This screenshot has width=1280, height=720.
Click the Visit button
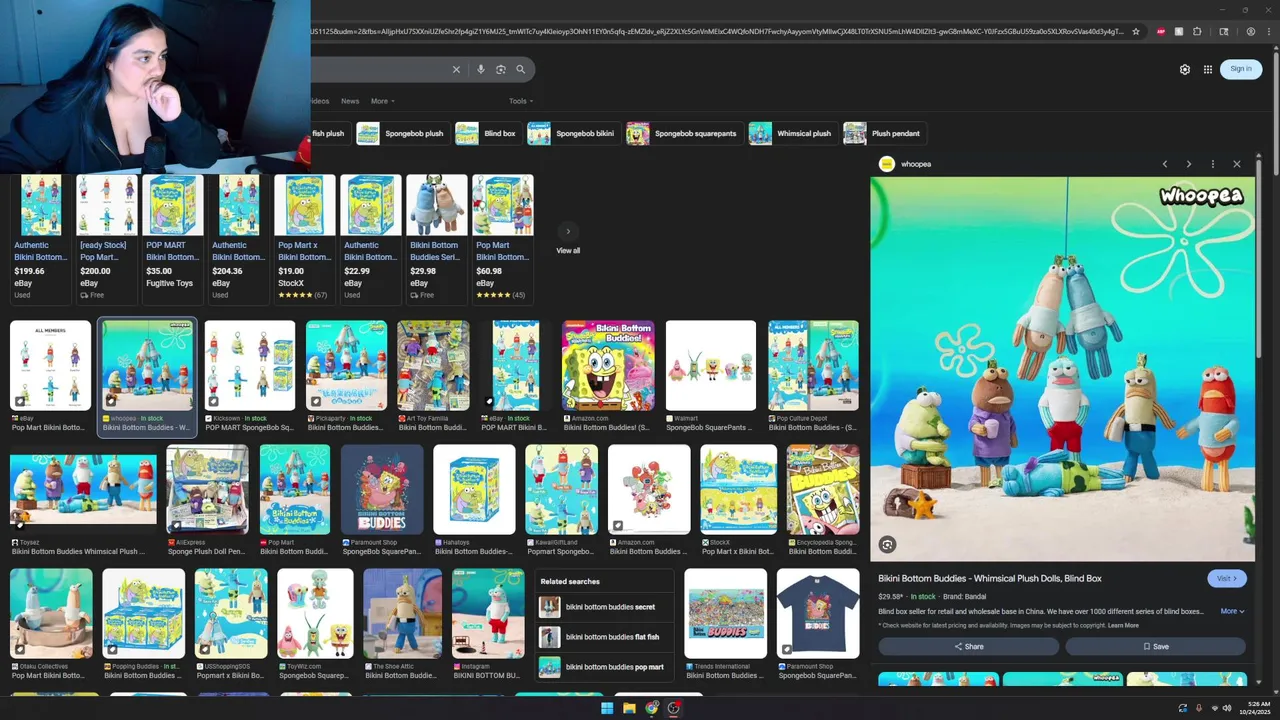1227,578
